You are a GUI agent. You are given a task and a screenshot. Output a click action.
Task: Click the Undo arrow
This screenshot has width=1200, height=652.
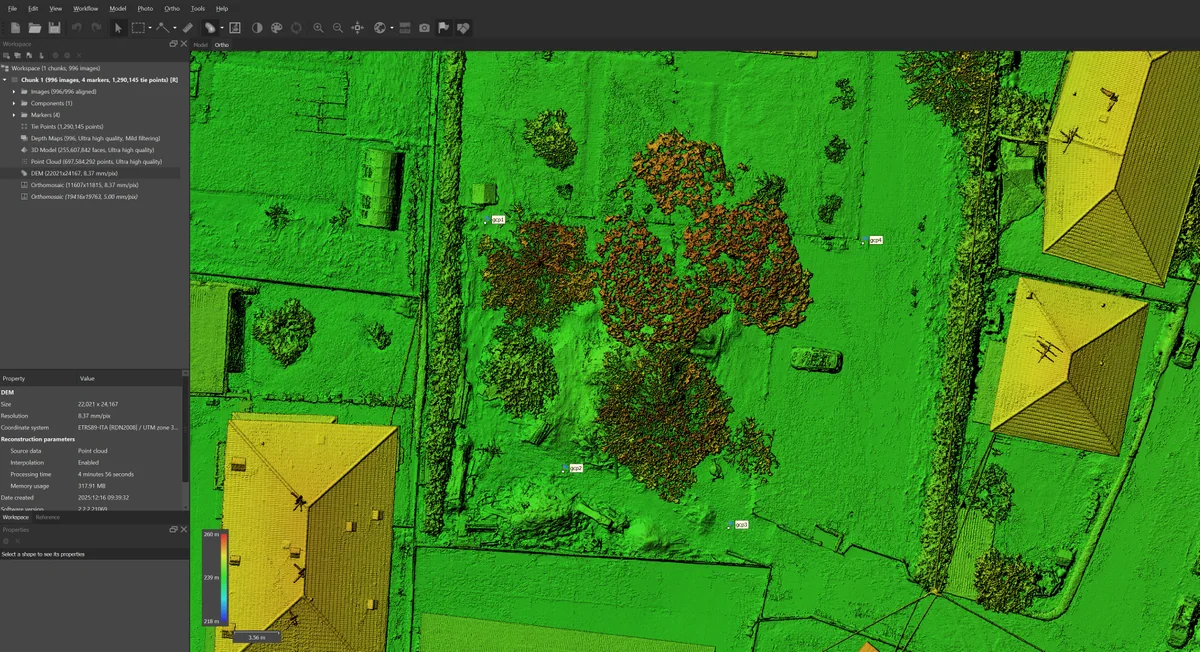[76, 28]
